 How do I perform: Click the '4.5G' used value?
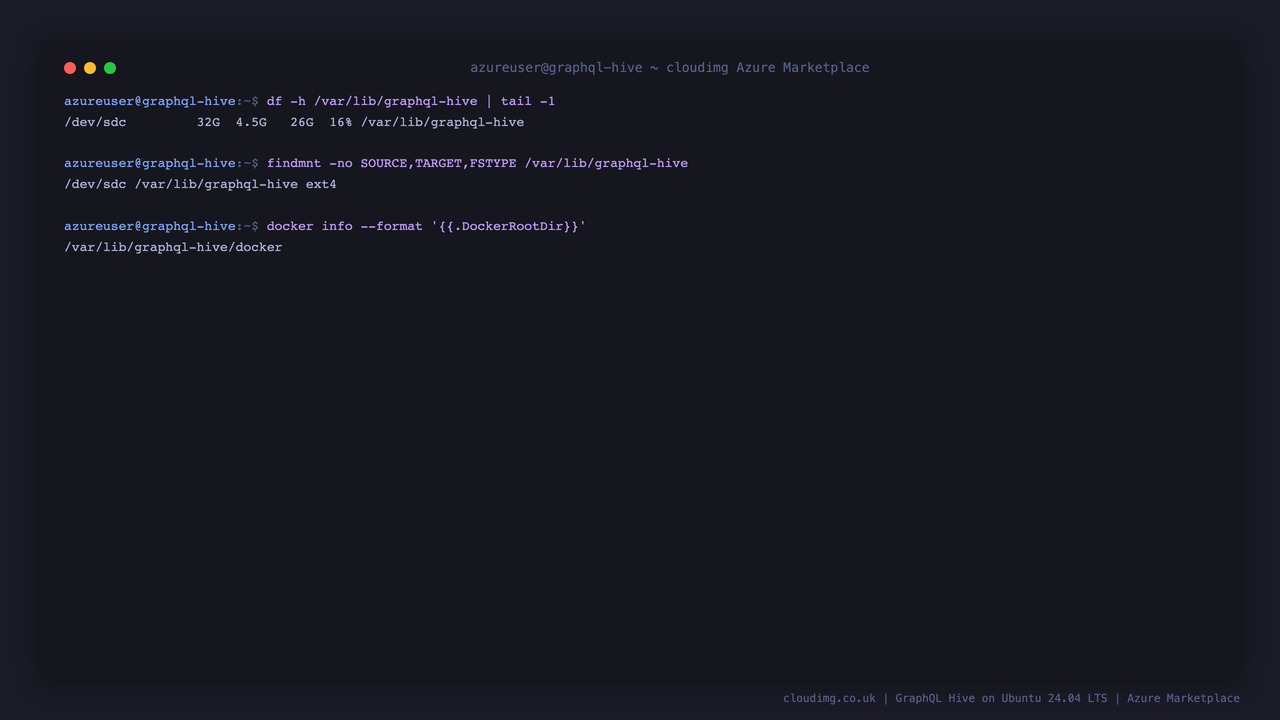(x=251, y=122)
